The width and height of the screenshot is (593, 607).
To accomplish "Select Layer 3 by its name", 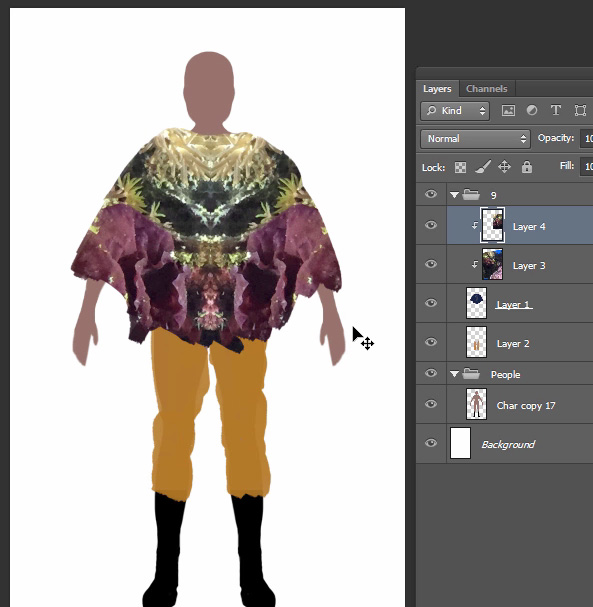I will [529, 266].
